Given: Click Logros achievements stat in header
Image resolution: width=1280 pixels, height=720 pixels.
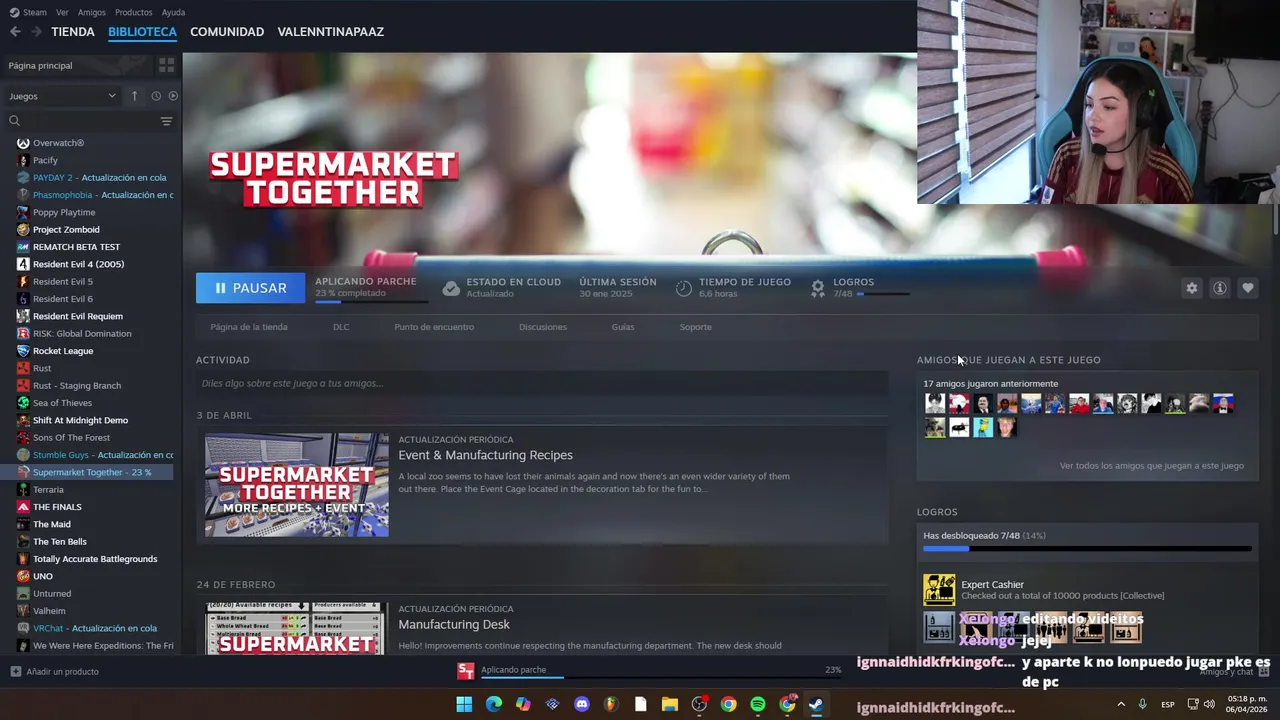Looking at the screenshot, I should 859,288.
